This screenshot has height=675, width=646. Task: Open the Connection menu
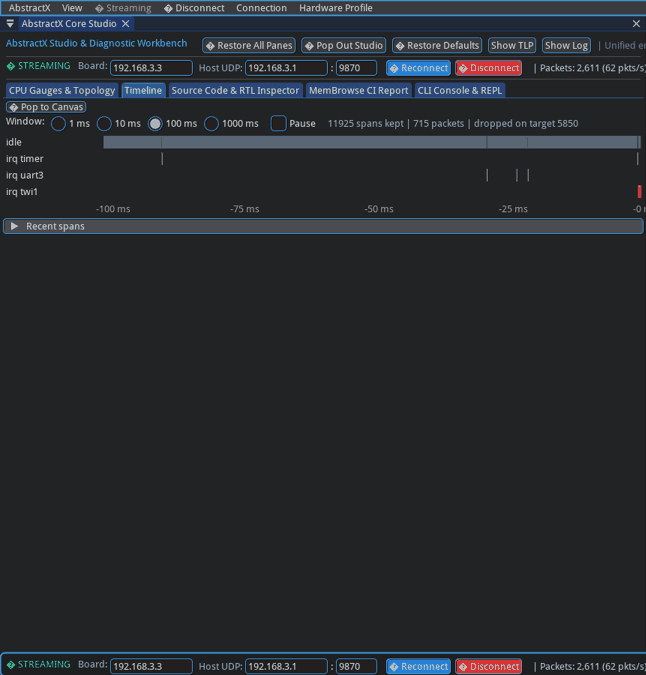pos(261,8)
